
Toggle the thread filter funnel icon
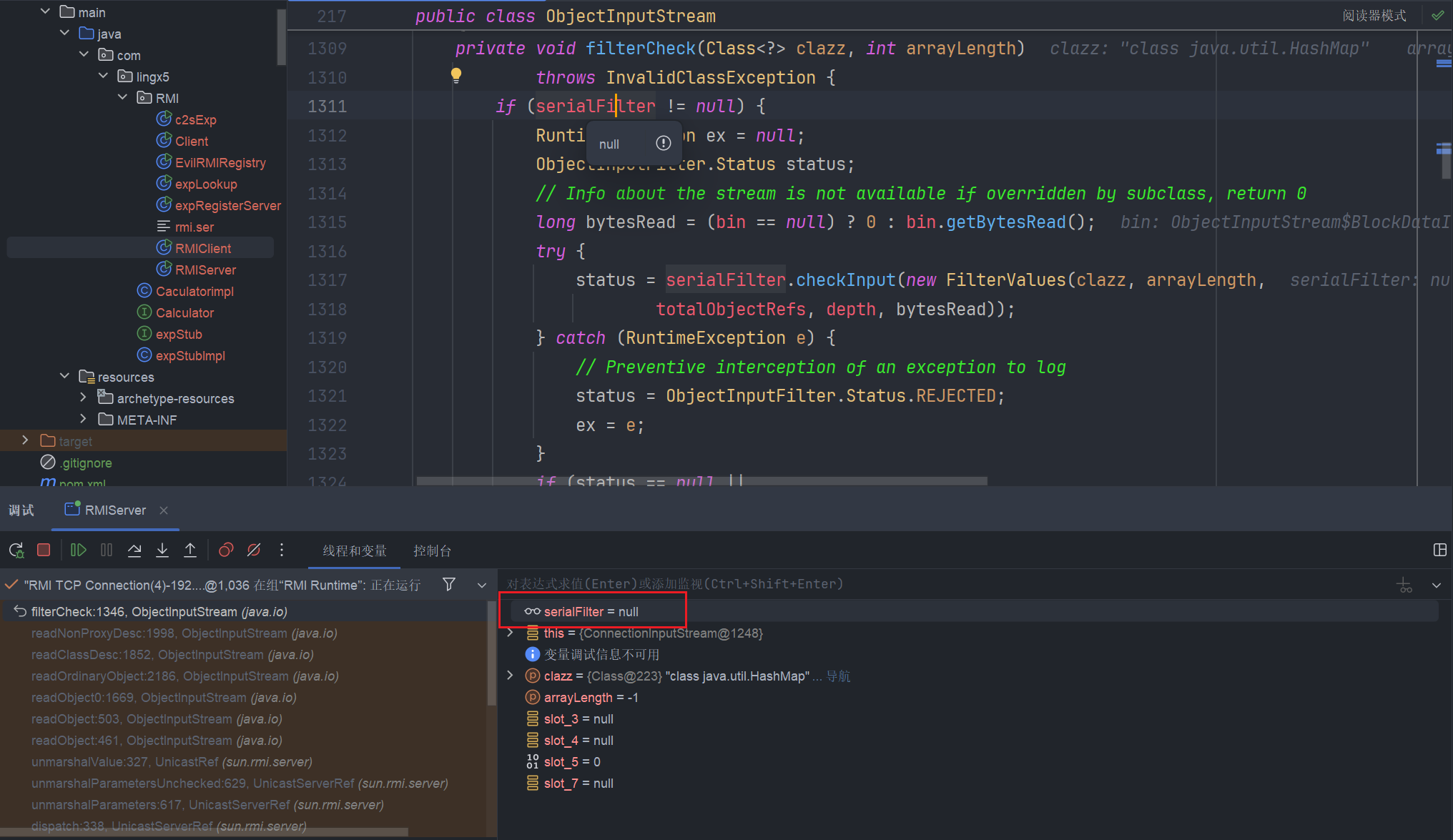click(449, 584)
